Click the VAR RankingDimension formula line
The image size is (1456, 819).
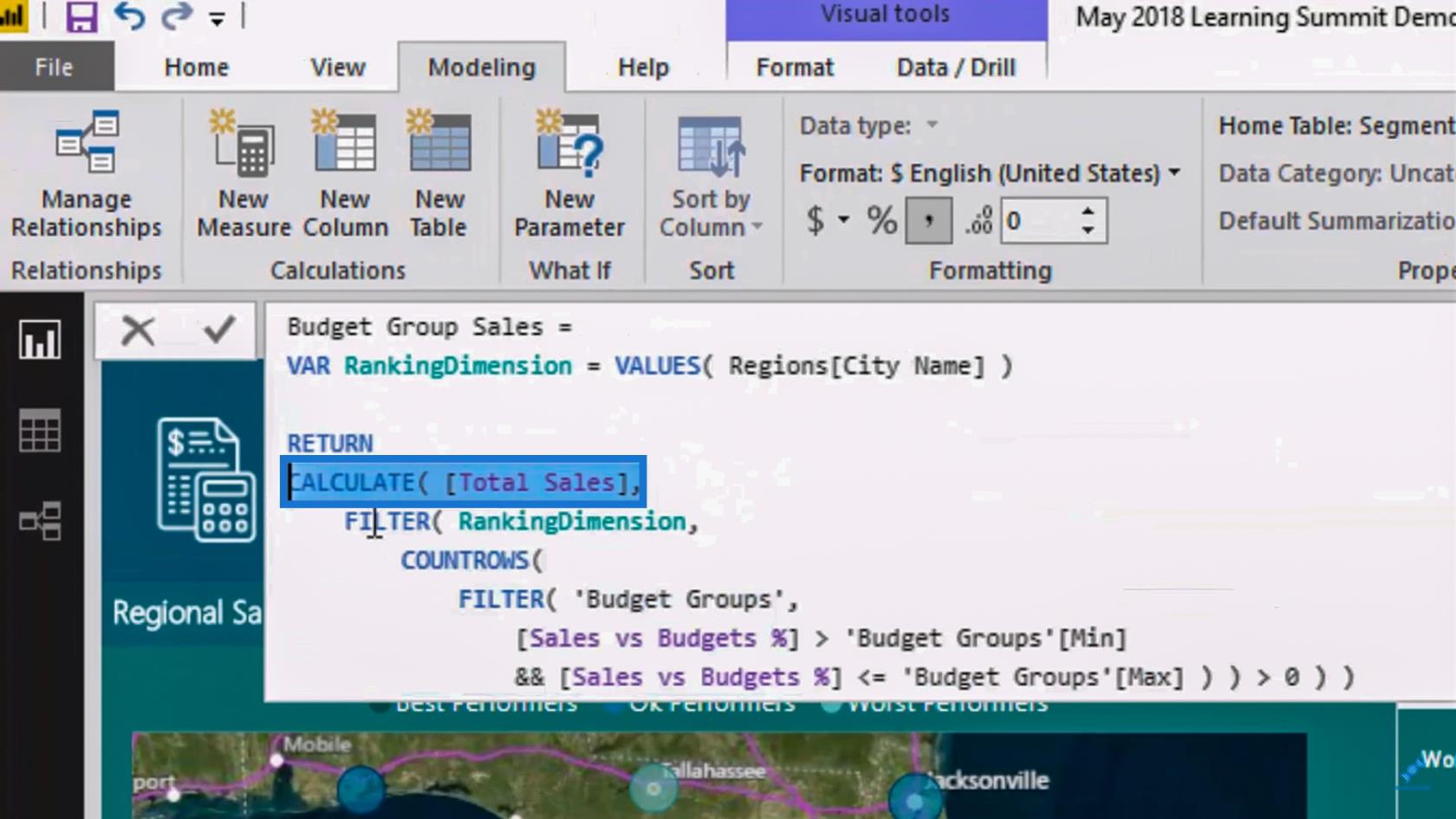[x=649, y=366]
